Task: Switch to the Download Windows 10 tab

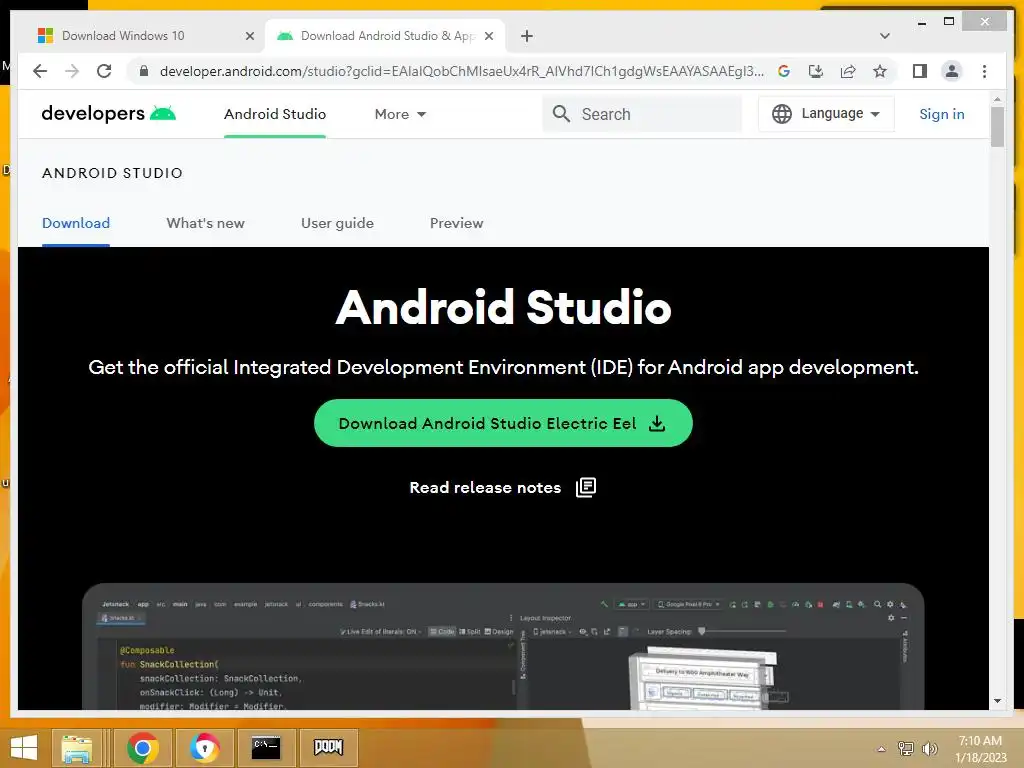Action: (x=147, y=36)
